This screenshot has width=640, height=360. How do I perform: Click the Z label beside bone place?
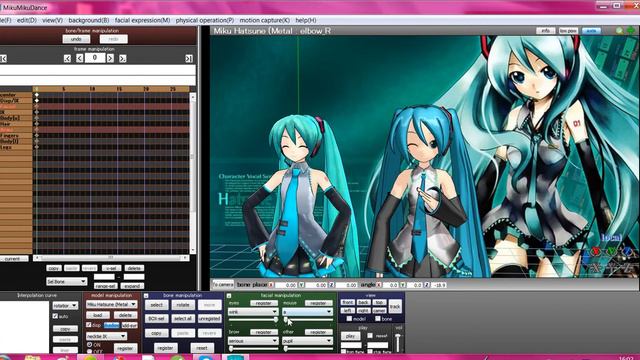tap(331, 285)
